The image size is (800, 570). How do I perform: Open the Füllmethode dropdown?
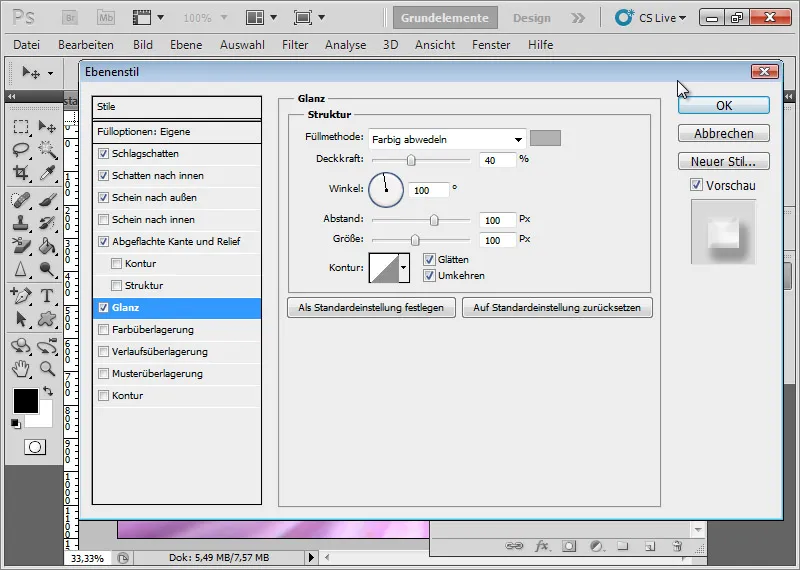click(x=447, y=139)
